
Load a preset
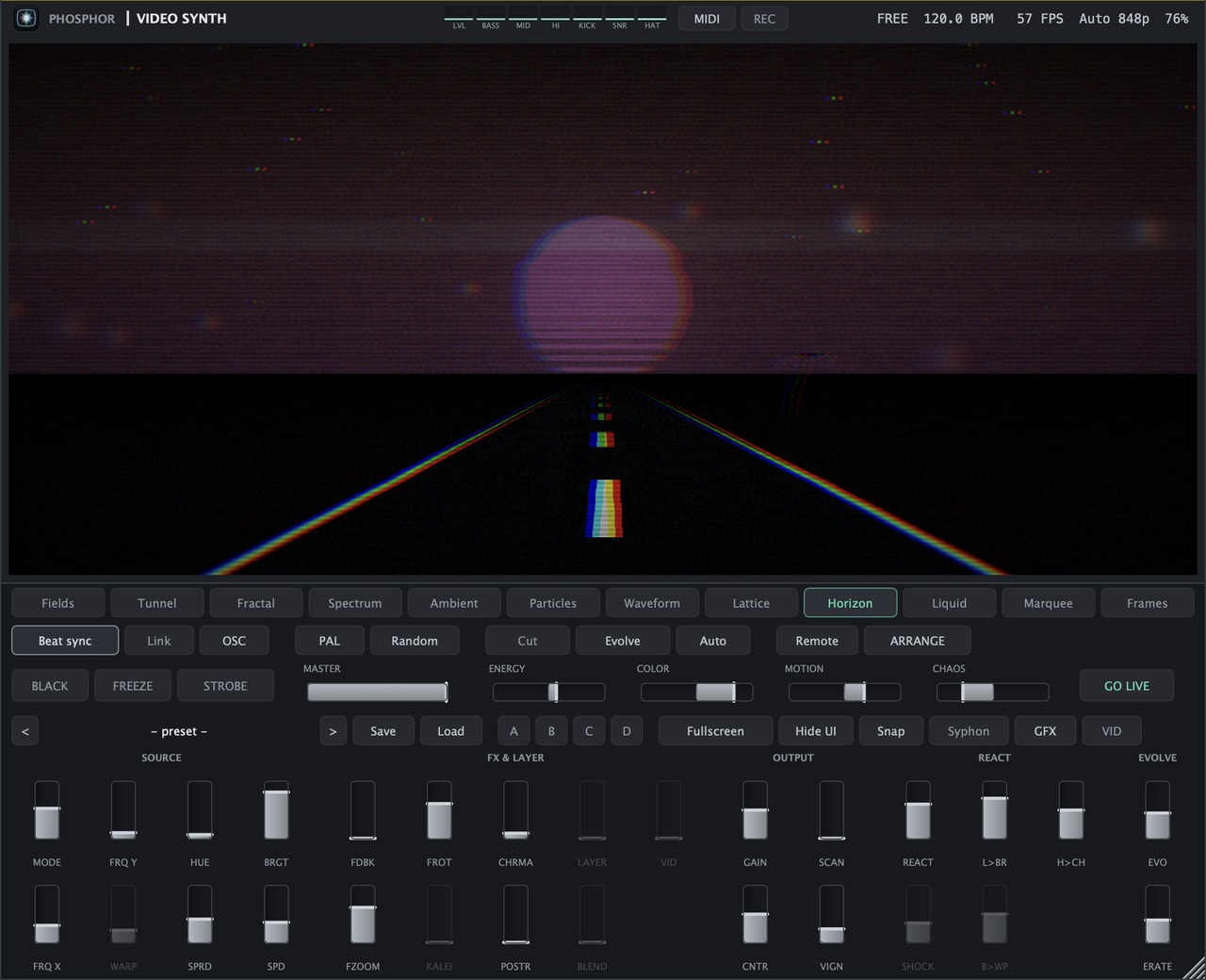[450, 731]
